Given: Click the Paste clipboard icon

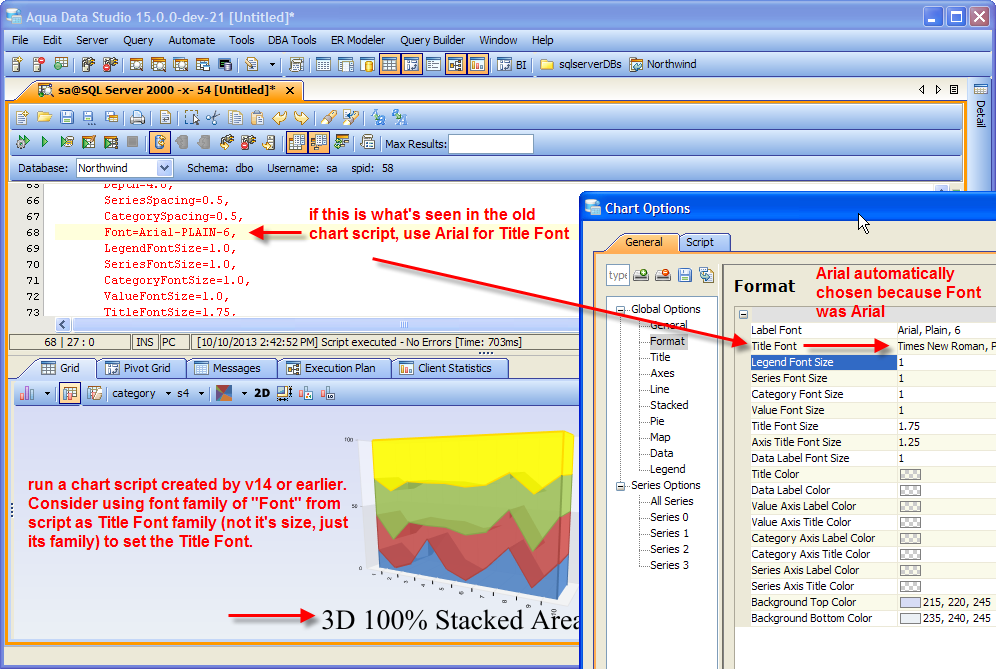Looking at the screenshot, I should pyautogui.click(x=257, y=118).
